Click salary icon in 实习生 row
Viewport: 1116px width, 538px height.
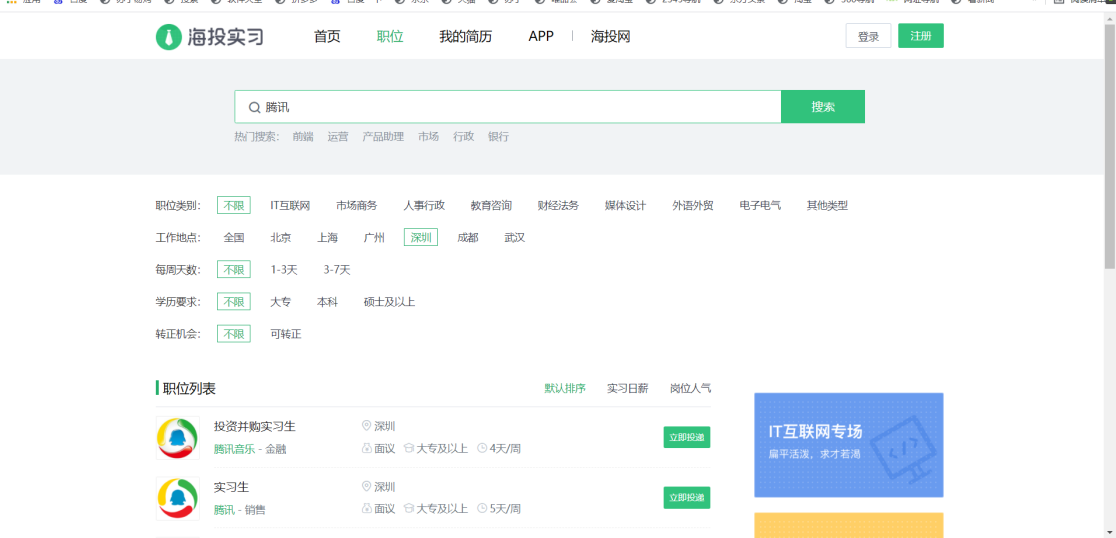pyautogui.click(x=367, y=509)
